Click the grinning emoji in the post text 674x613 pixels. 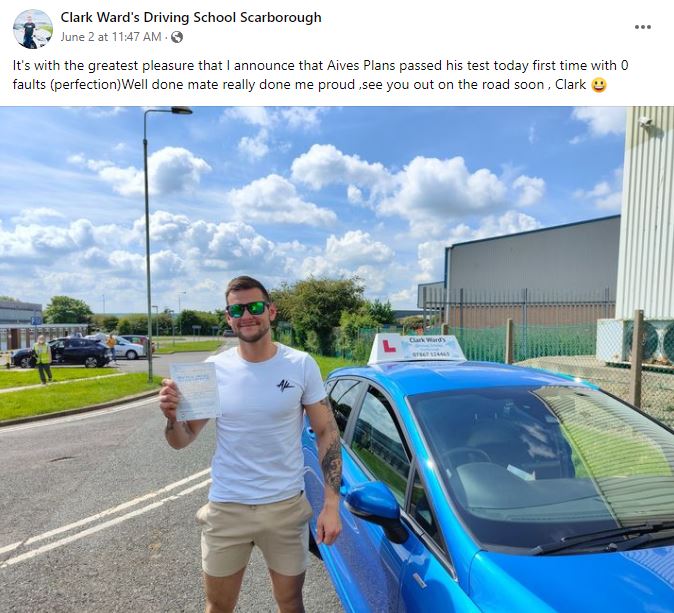pos(599,84)
